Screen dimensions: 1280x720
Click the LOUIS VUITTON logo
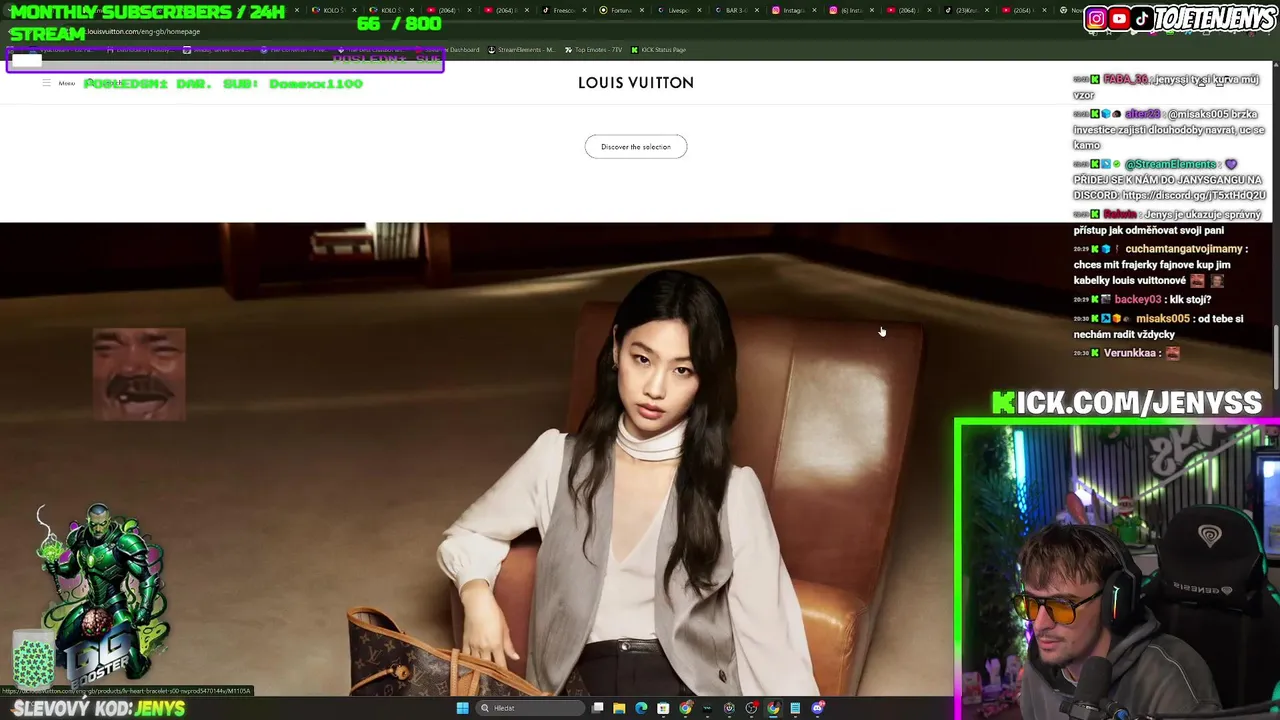[x=636, y=83]
